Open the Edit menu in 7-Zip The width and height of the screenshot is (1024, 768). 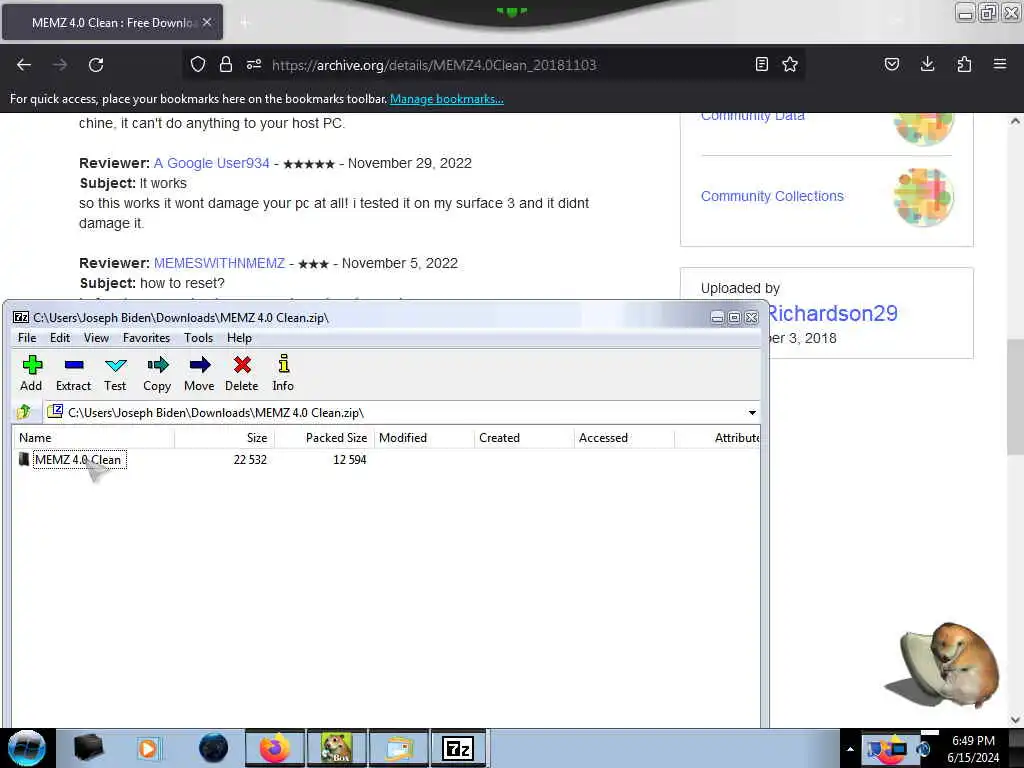click(x=59, y=338)
